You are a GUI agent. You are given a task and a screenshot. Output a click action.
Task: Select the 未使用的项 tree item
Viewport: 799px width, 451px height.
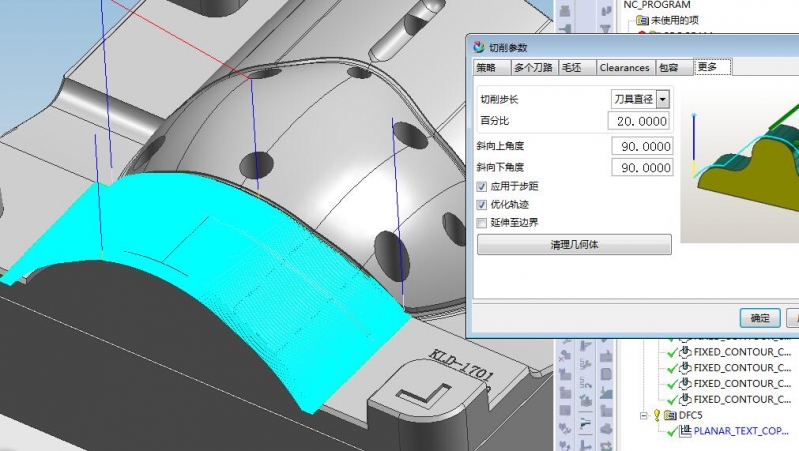coord(675,20)
